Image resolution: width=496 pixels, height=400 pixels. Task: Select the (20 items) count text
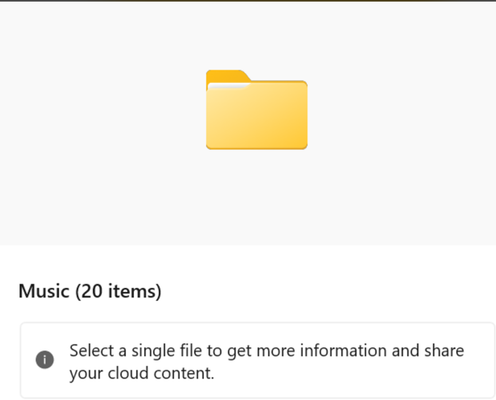coord(118,291)
